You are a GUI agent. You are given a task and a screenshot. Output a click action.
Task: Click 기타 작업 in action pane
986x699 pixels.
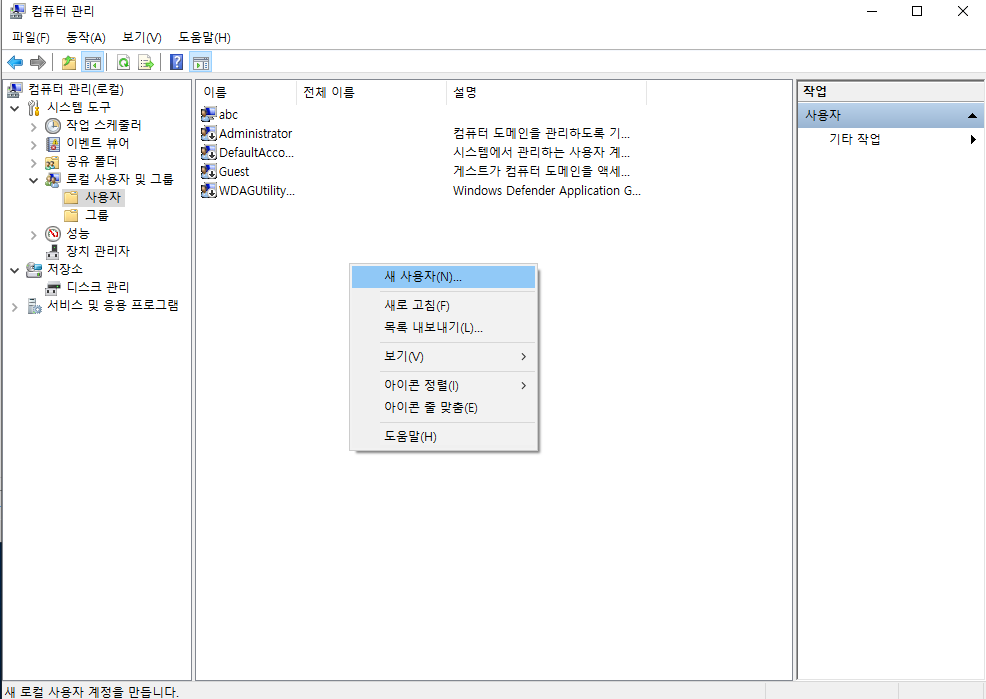(x=855, y=139)
